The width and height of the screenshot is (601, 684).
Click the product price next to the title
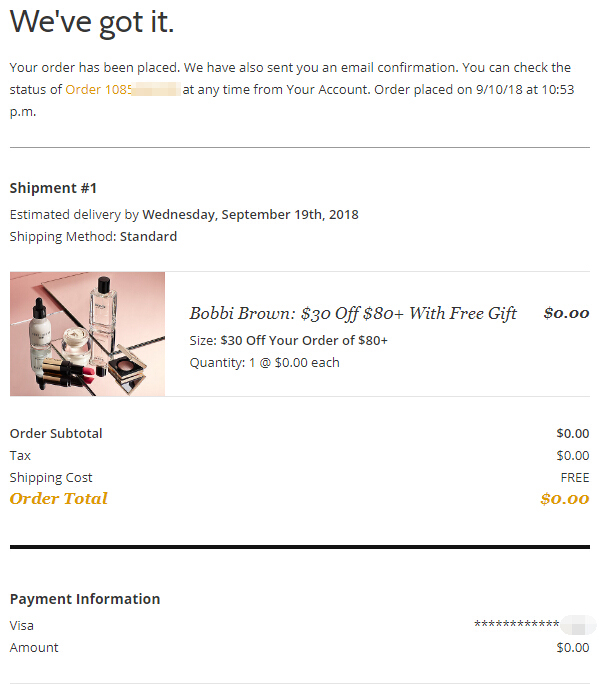pos(566,314)
